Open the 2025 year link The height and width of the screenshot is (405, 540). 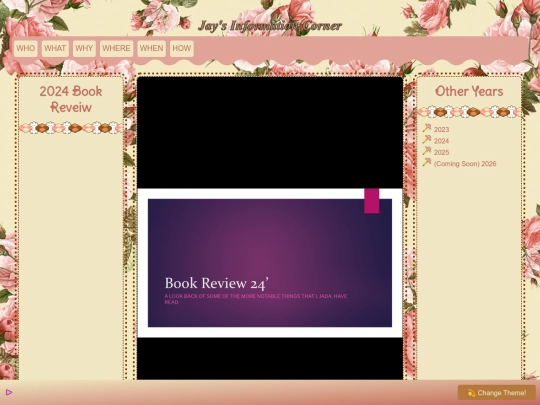[x=441, y=152]
